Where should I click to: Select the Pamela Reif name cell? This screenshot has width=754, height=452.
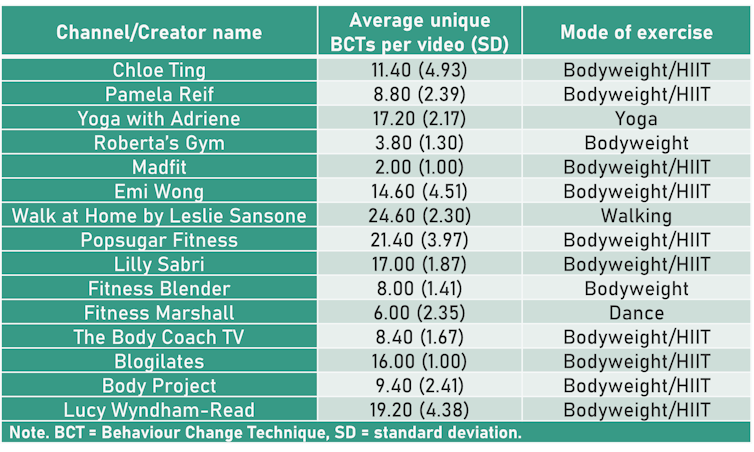[159, 94]
